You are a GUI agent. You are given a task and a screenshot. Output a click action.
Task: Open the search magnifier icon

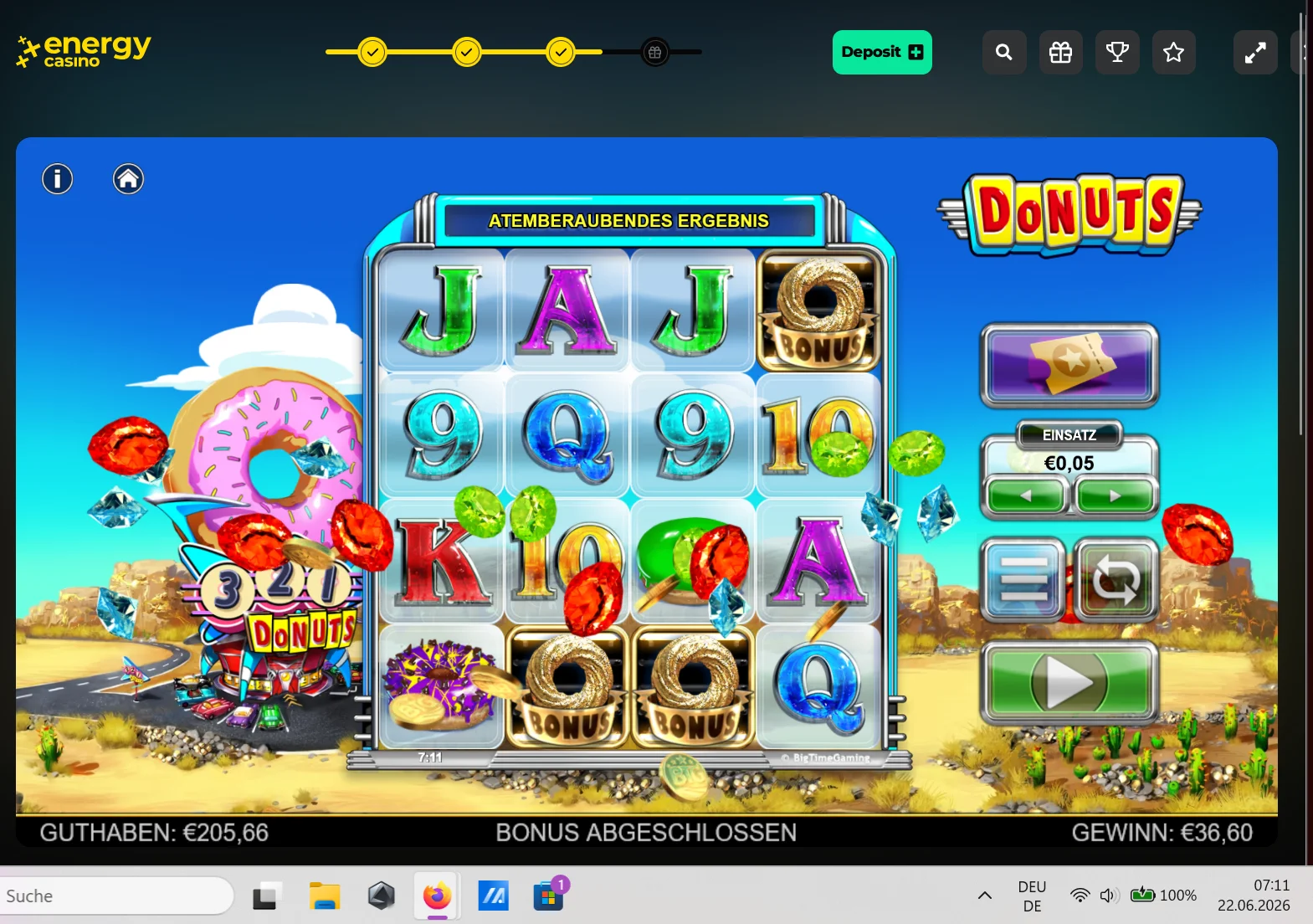coord(1004,53)
